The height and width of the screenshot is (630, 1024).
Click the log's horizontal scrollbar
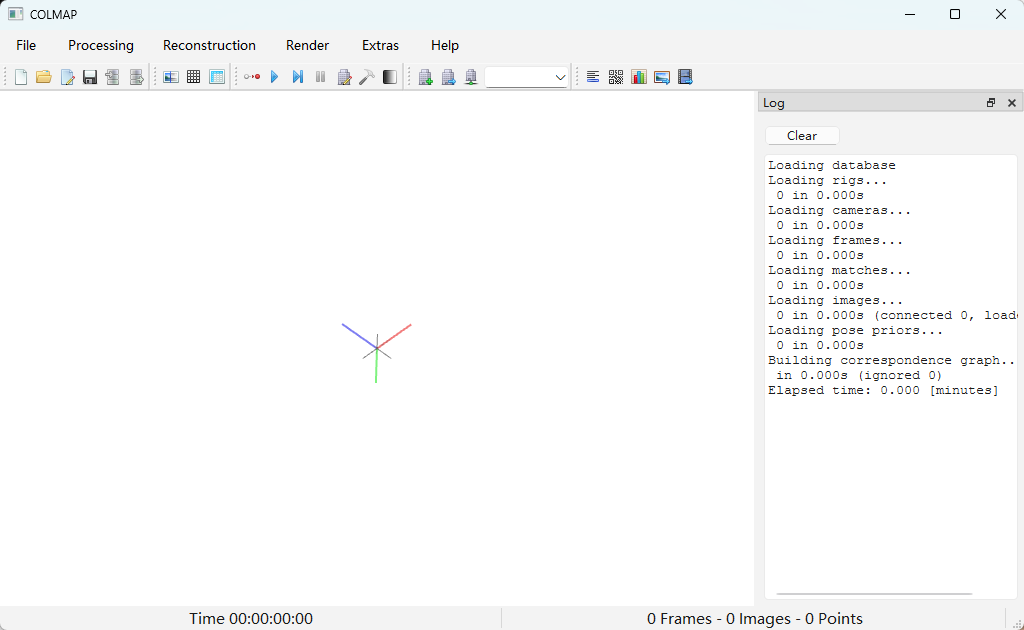coord(874,594)
